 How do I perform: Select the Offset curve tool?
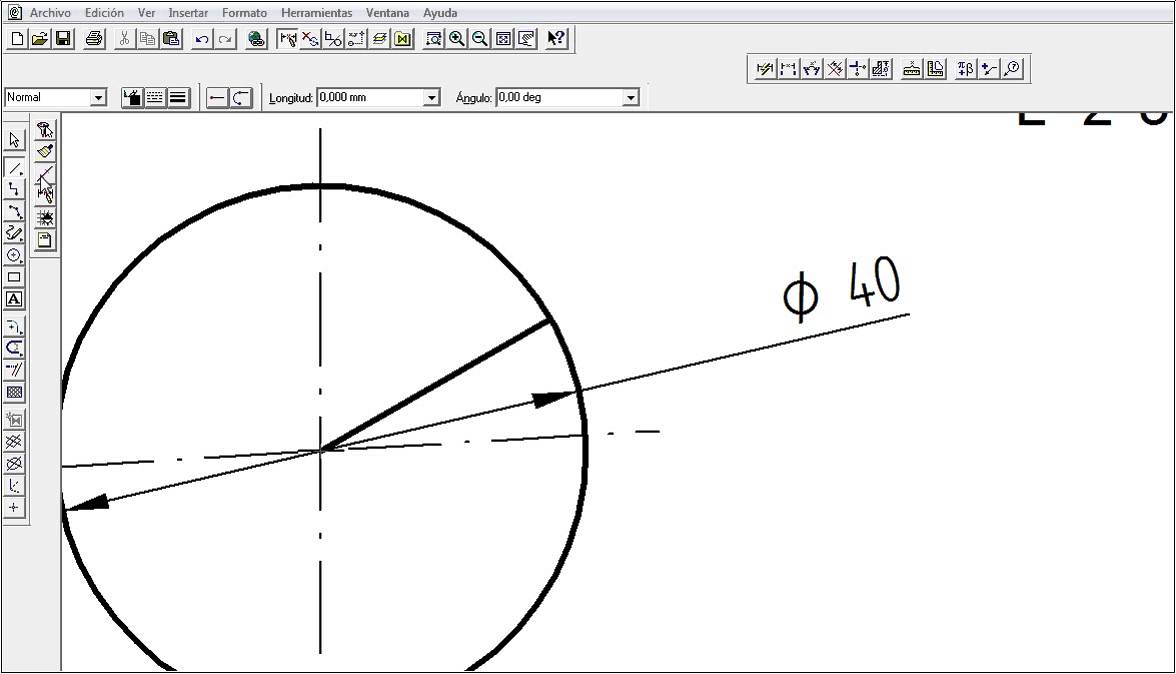[x=14, y=349]
